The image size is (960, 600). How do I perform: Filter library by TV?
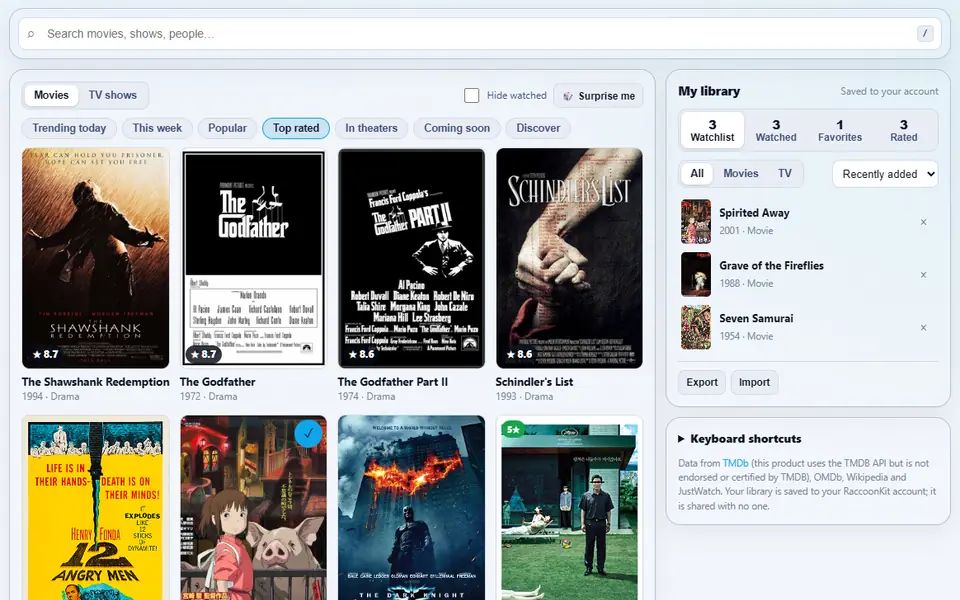pyautogui.click(x=784, y=173)
